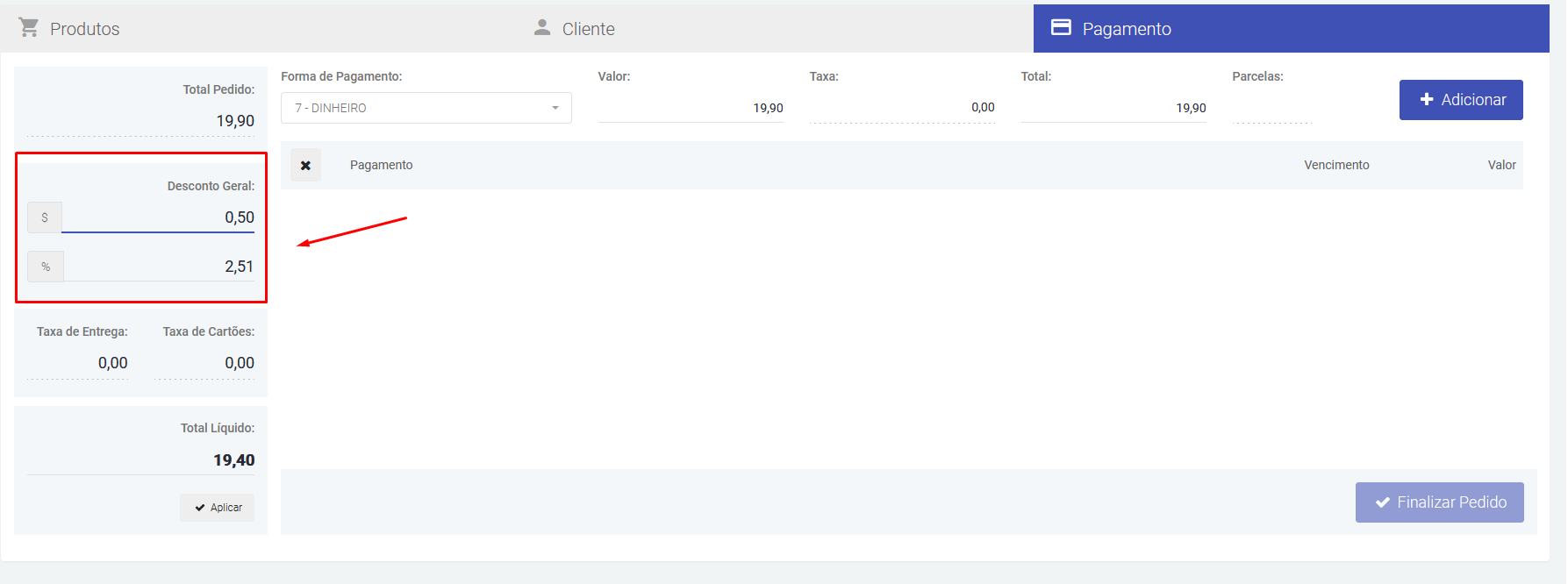The height and width of the screenshot is (584, 1568).
Task: Click the person Cliente icon
Action: 542,28
